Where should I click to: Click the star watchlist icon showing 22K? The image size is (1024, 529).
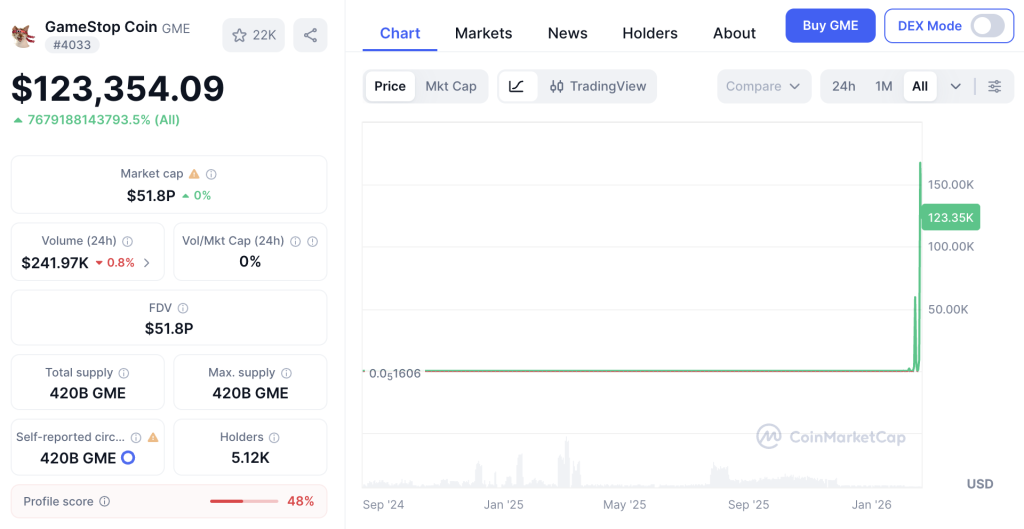click(254, 35)
